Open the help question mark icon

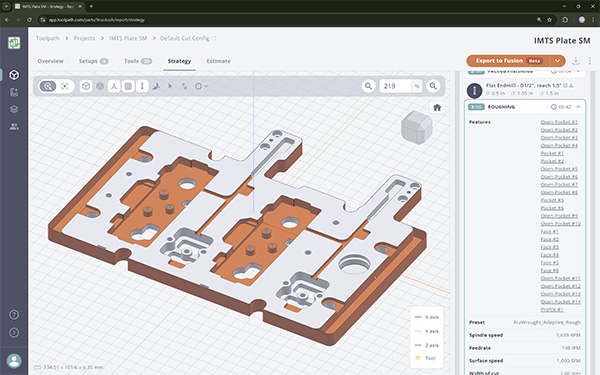coord(14,315)
